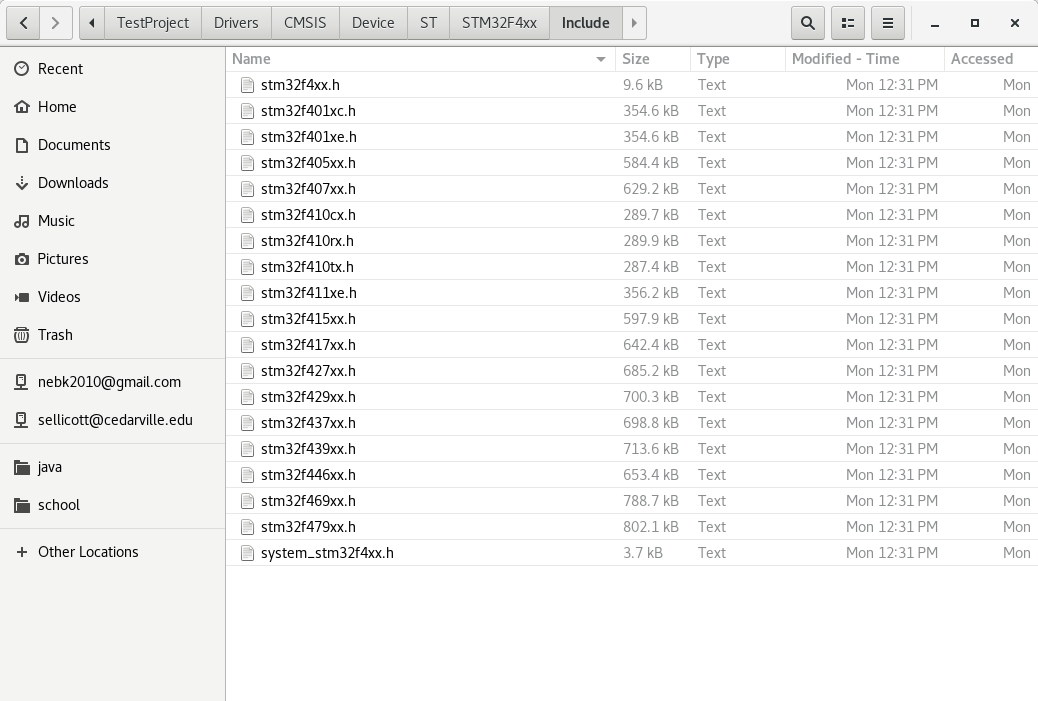The image size is (1038, 701).
Task: Select file stm32f4xx.h
Action: point(632,85)
